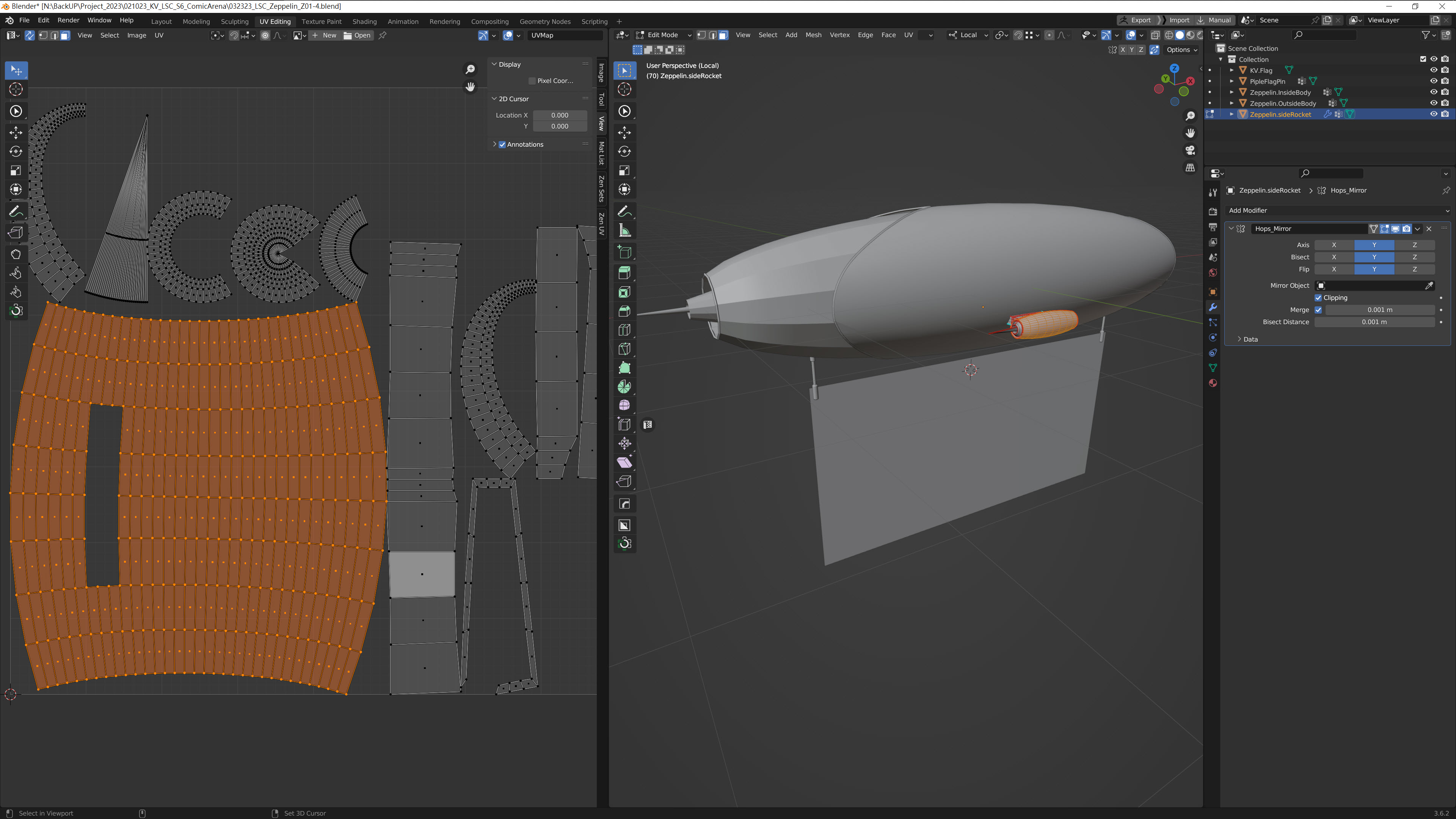Set mirror Axis to X
The height and width of the screenshot is (819, 1456).
[1334, 245]
